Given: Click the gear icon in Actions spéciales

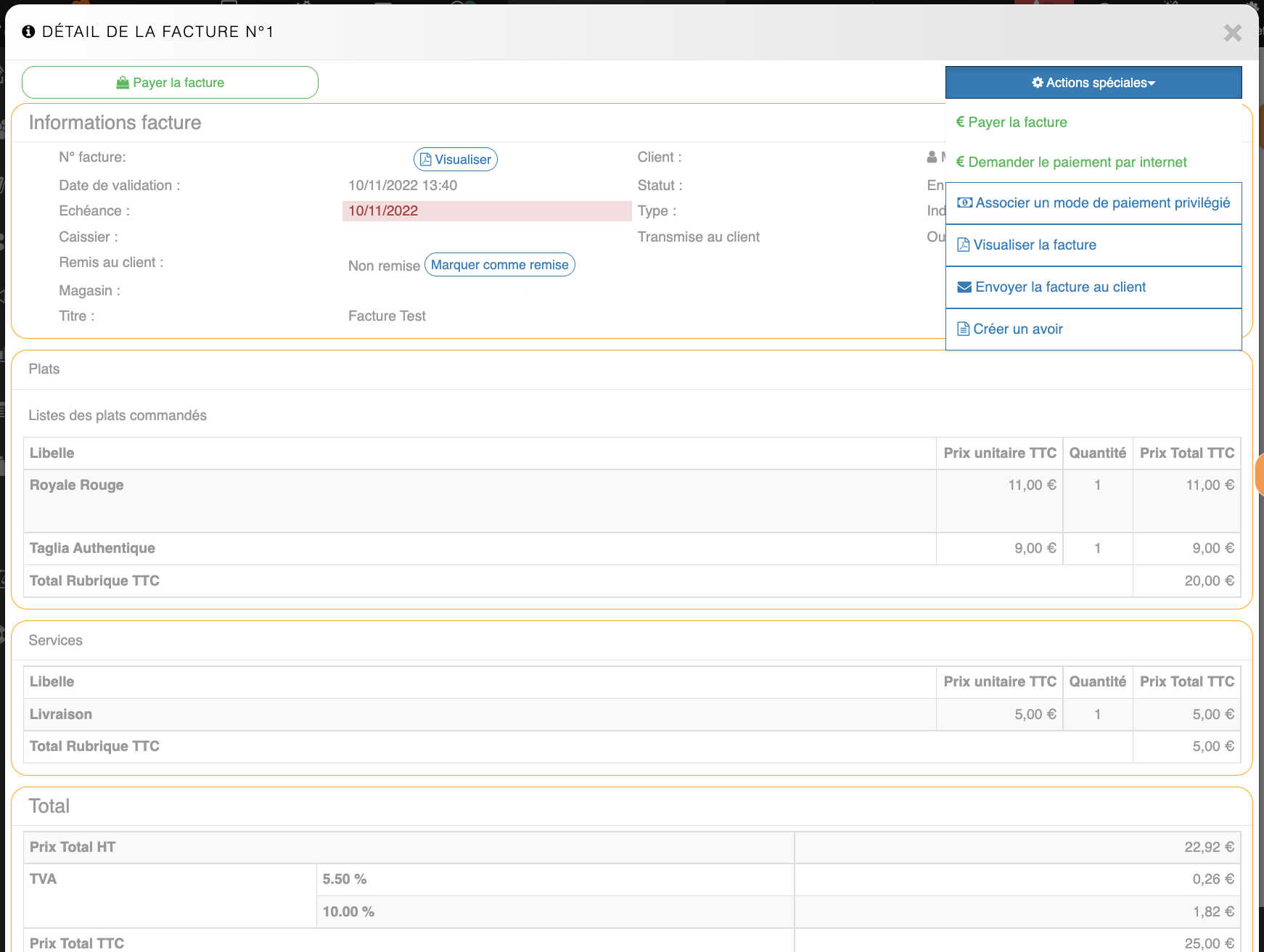Looking at the screenshot, I should click(1037, 83).
